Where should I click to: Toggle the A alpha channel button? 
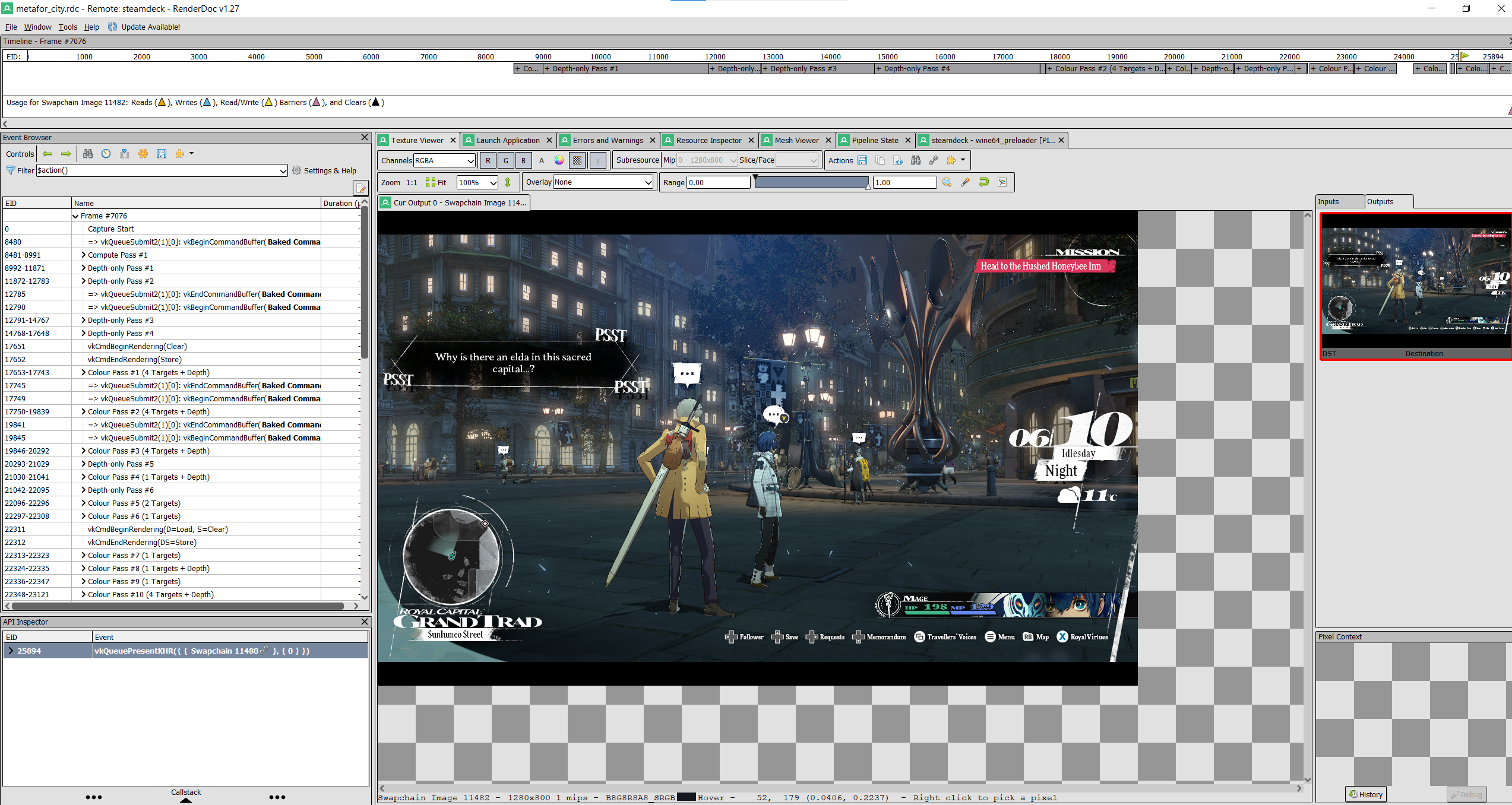pyautogui.click(x=542, y=160)
